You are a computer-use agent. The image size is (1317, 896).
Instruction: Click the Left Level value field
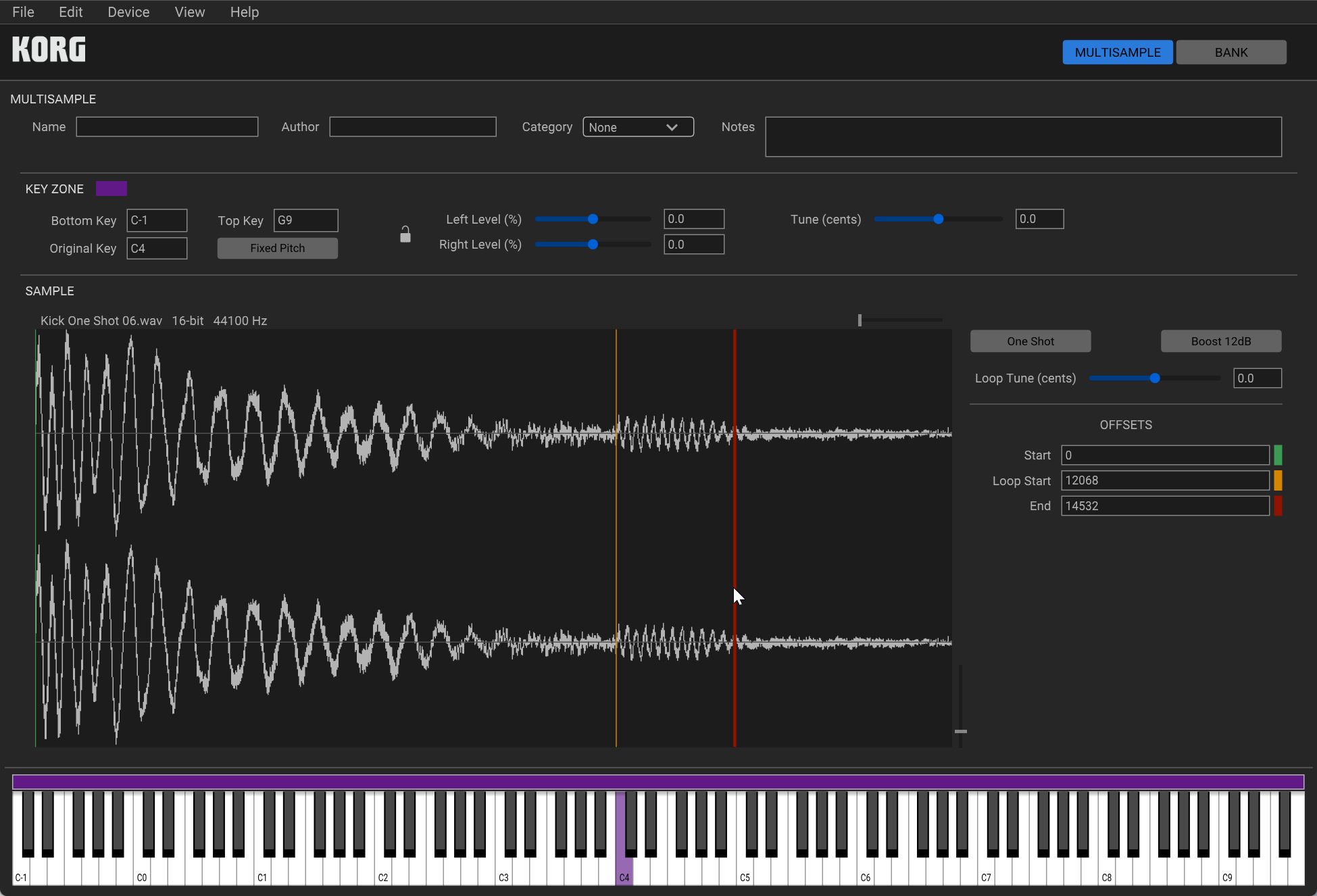coord(694,219)
